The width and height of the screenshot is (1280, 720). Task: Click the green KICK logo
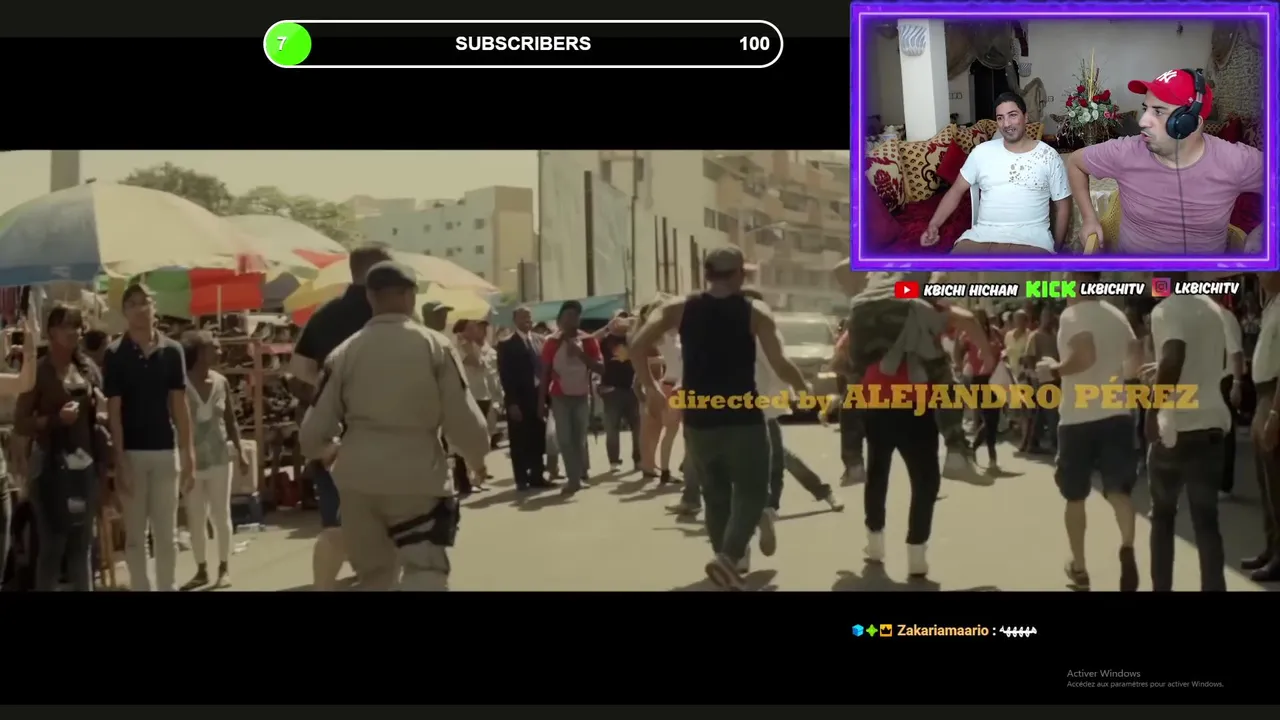tap(1050, 289)
